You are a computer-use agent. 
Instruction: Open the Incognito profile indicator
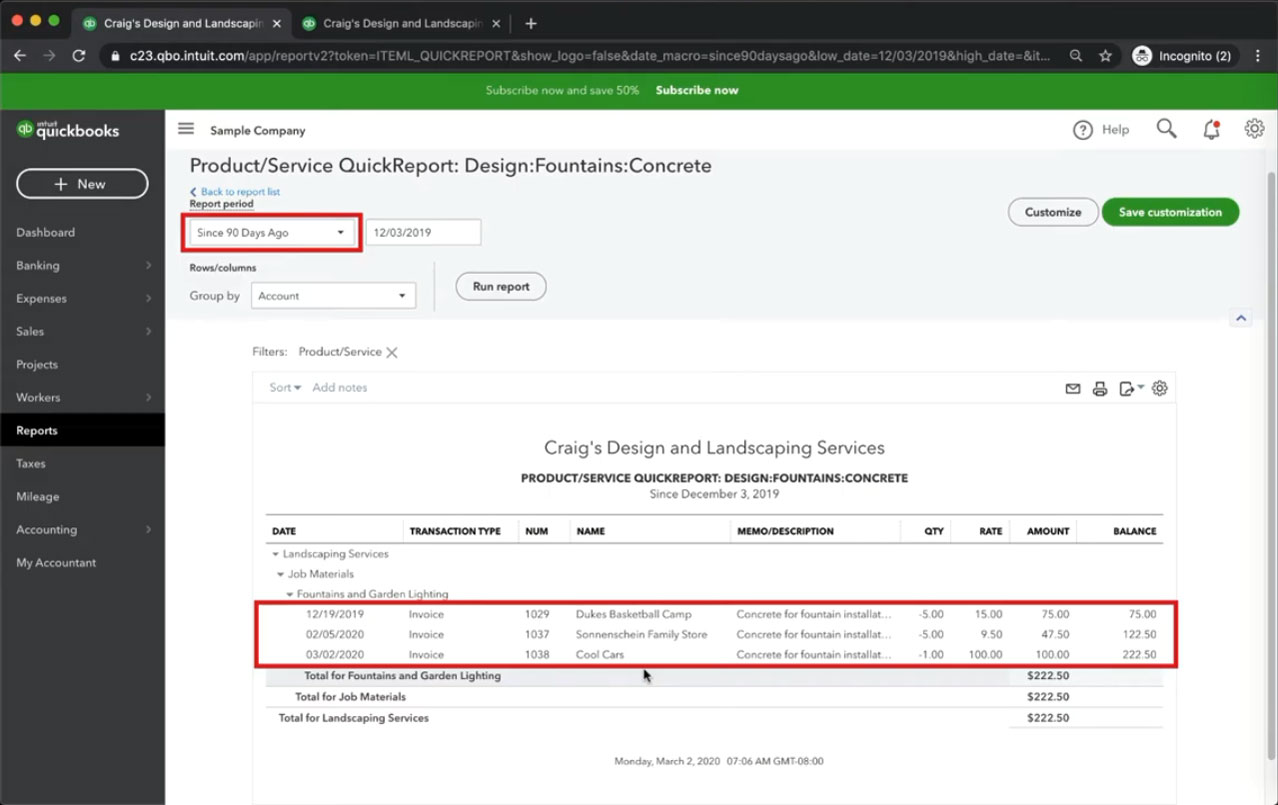tap(1185, 56)
